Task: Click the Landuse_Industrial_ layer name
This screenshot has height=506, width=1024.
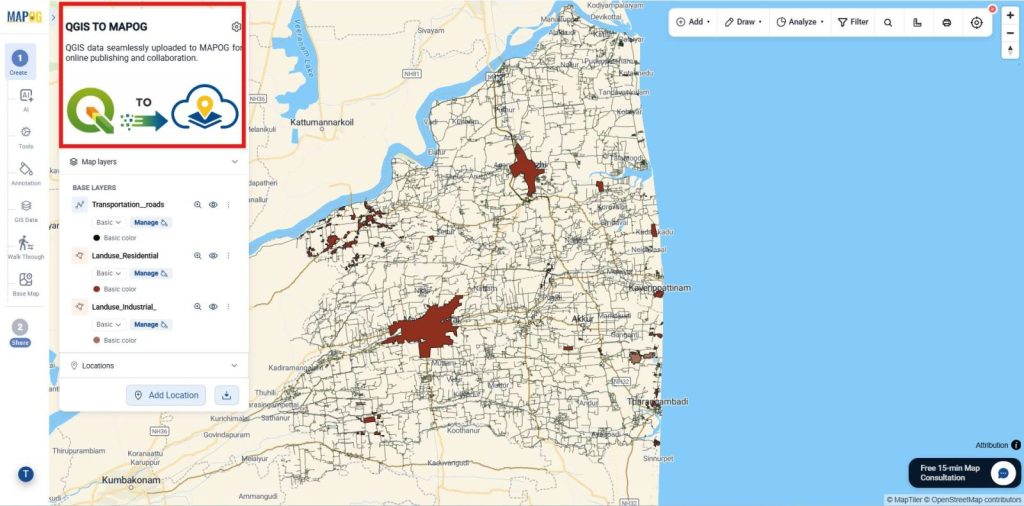Action: (124, 306)
